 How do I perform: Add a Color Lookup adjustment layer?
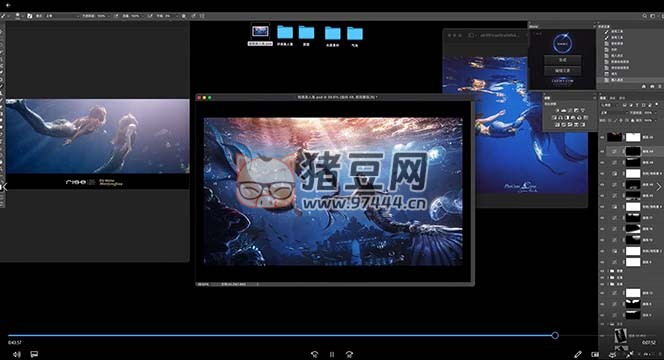pyautogui.click(x=586, y=118)
